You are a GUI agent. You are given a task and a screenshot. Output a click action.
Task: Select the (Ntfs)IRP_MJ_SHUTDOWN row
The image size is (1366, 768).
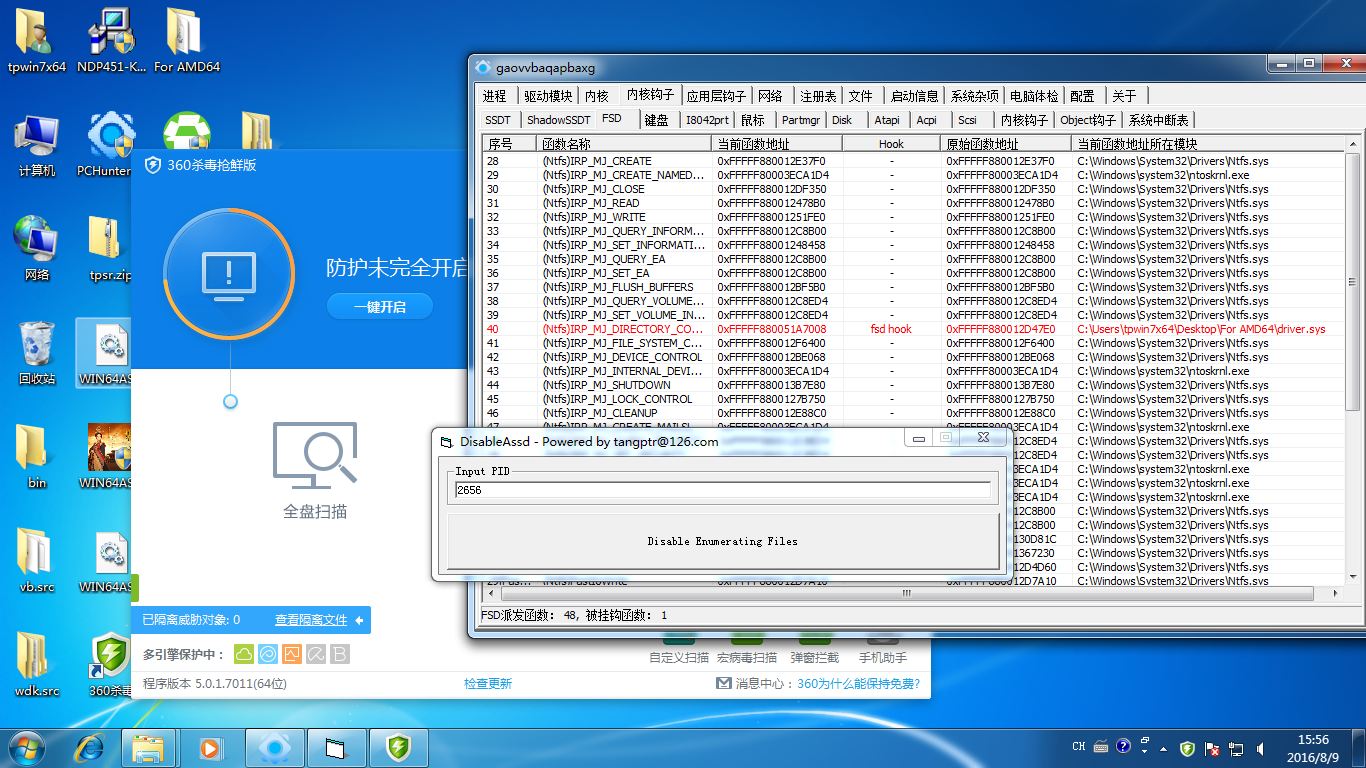pyautogui.click(x=913, y=385)
